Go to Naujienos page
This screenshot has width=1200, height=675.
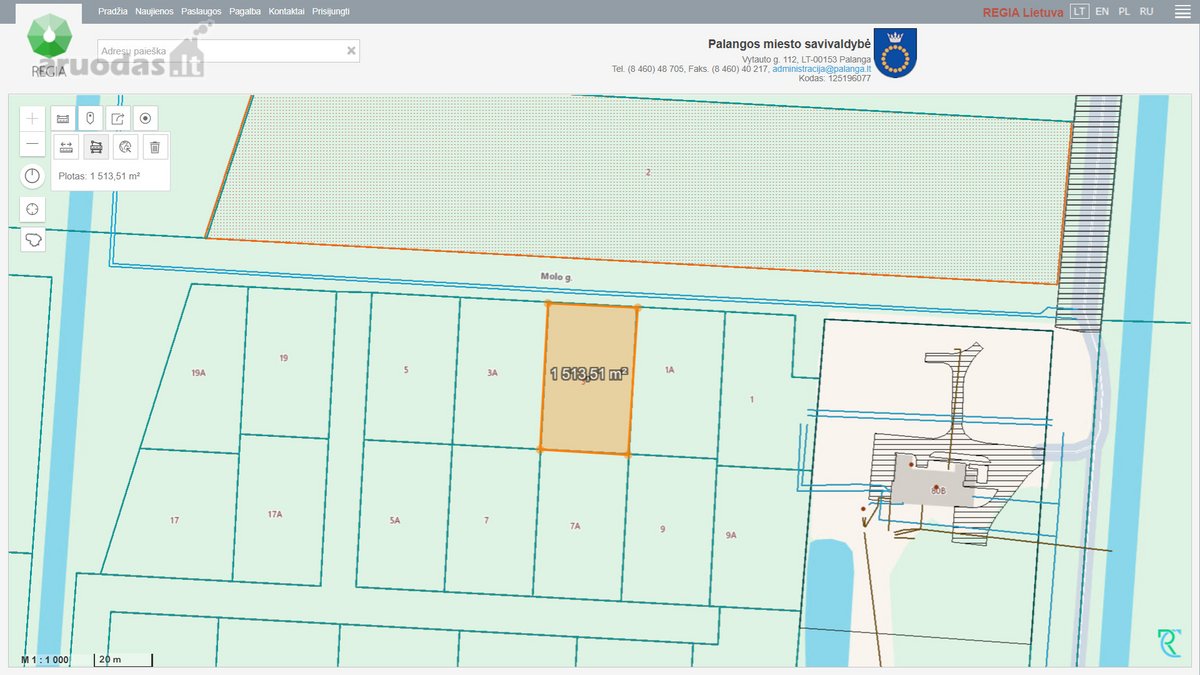154,11
